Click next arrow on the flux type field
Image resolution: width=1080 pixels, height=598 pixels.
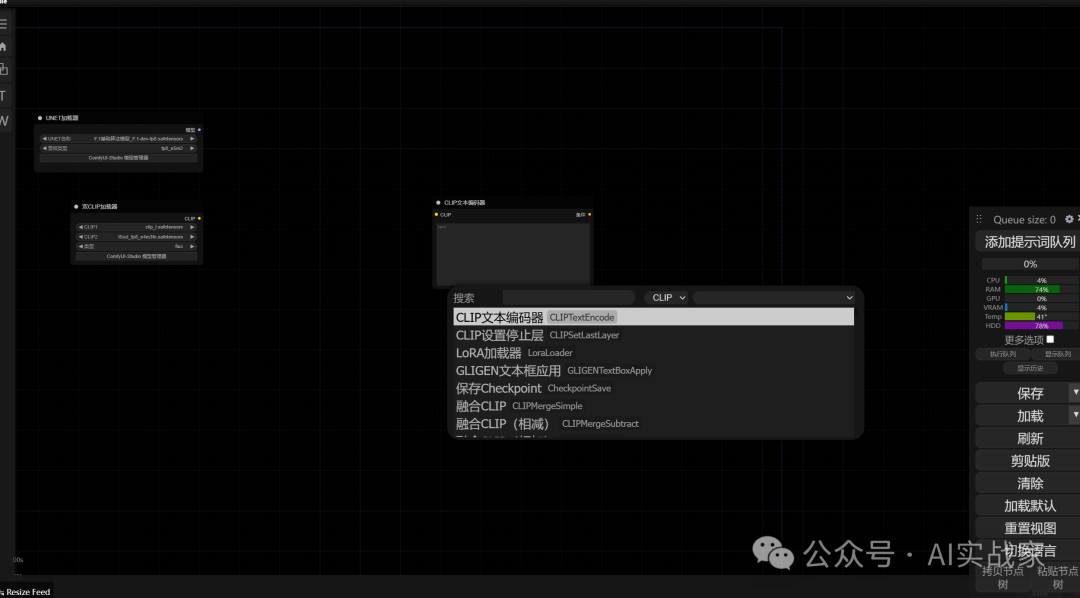(x=192, y=246)
